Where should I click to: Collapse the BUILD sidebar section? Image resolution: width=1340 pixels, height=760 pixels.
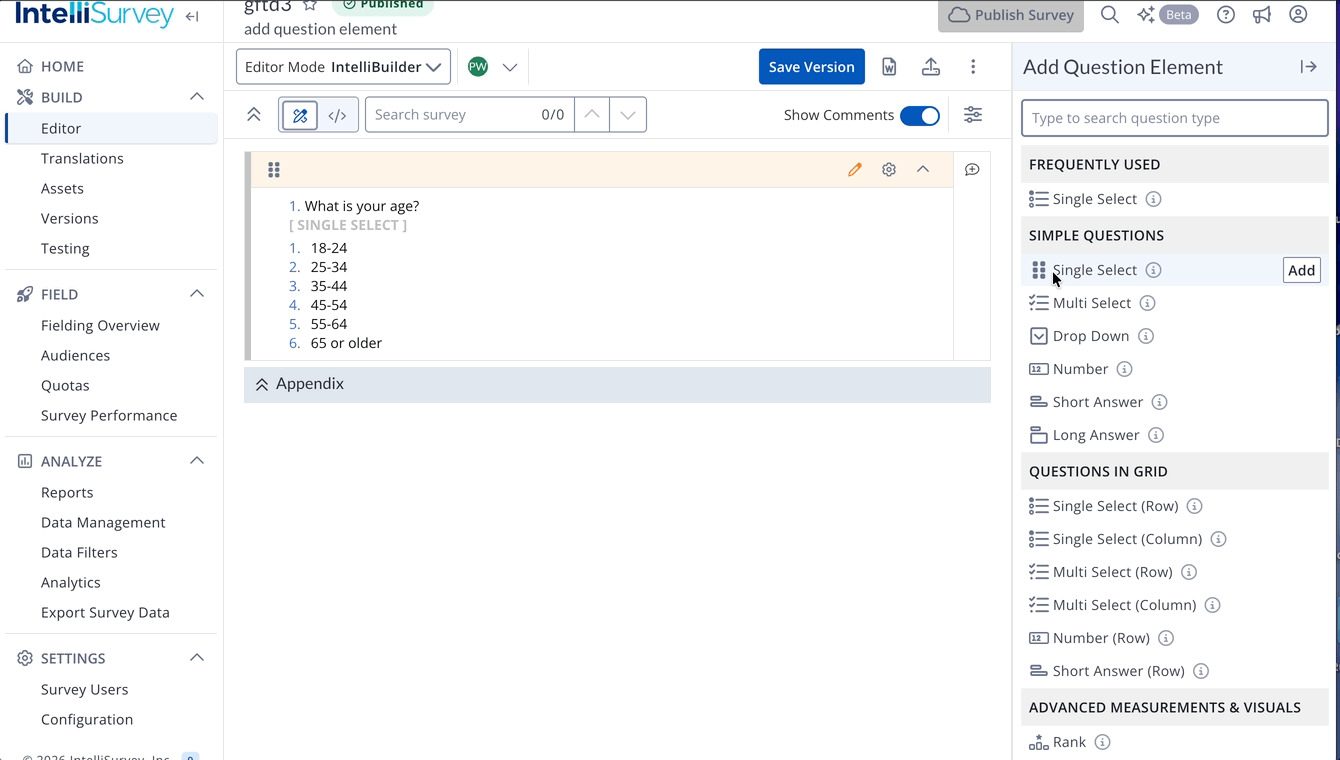pyautogui.click(x=197, y=97)
